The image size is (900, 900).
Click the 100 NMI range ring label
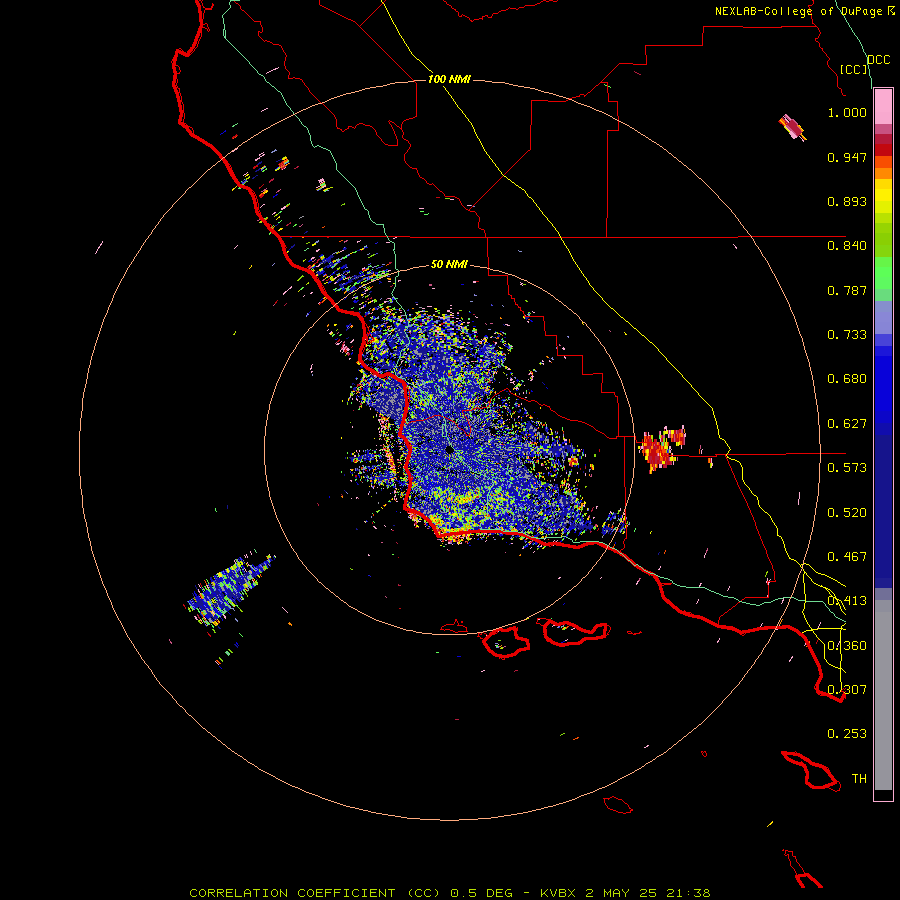point(449,79)
